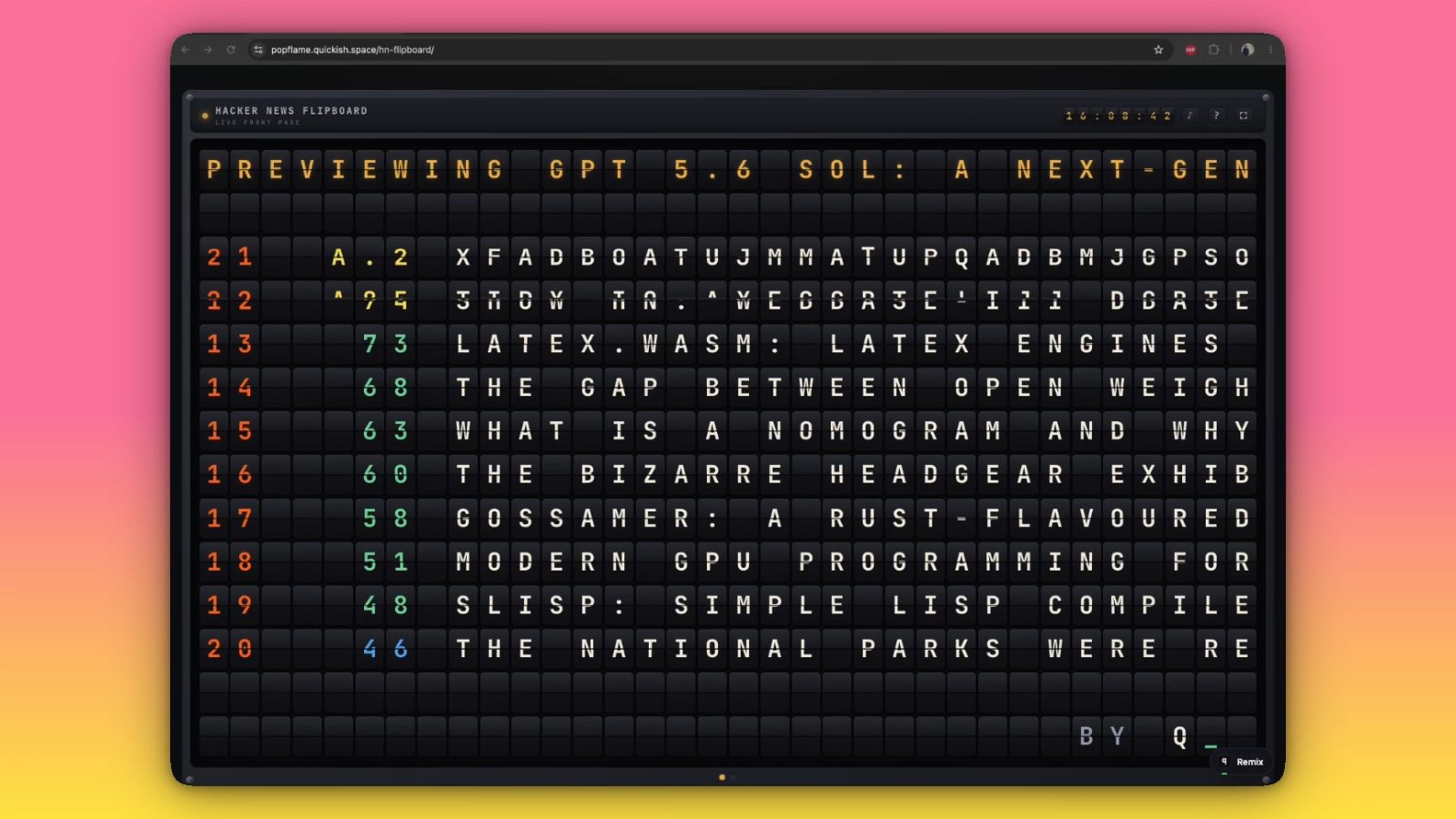This screenshot has width=1456, height=819.
Task: Click the Remix button
Action: pos(1243,762)
